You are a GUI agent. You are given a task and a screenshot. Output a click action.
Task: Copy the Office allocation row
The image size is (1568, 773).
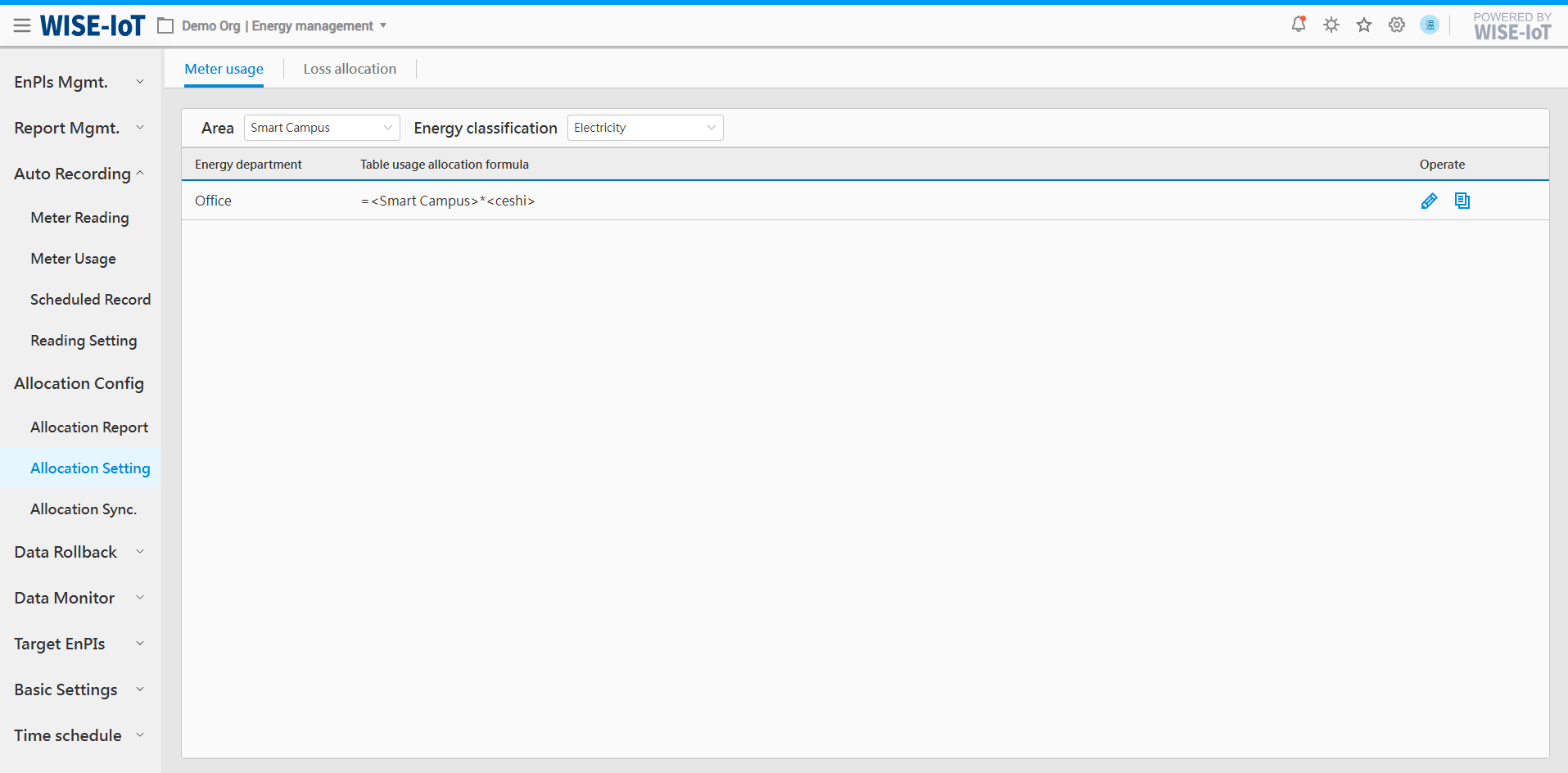click(1462, 201)
